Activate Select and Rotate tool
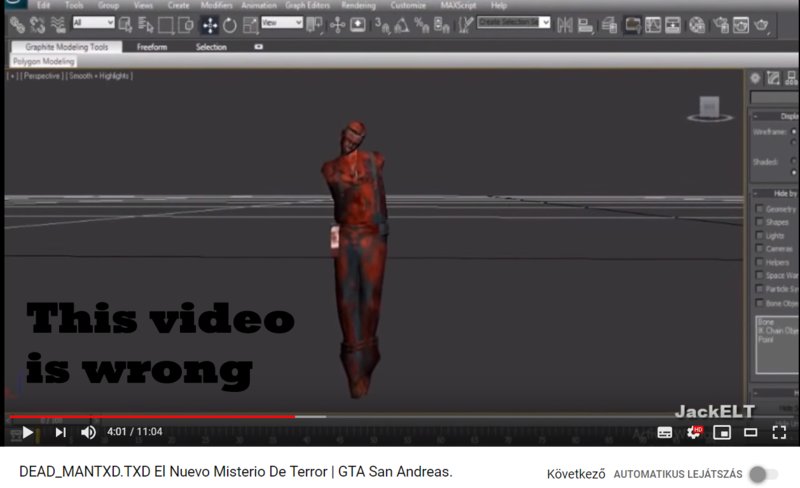800x488 pixels. [230, 25]
